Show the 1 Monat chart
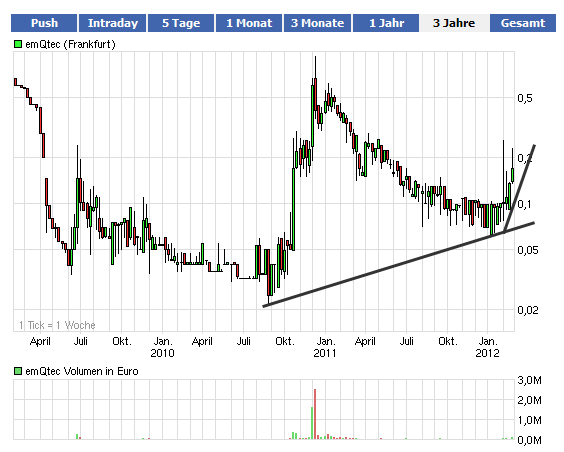 (x=249, y=23)
